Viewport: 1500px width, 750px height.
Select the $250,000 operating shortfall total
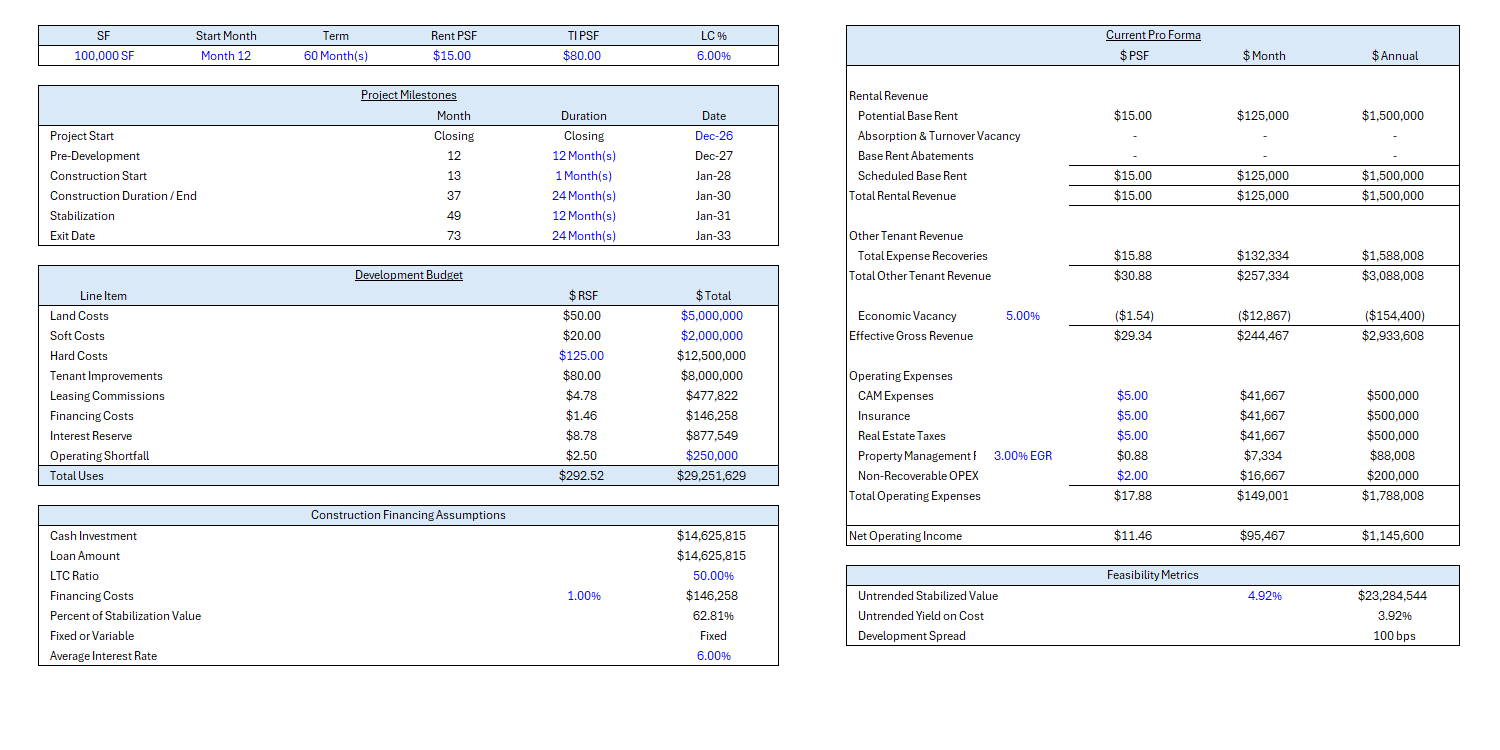click(x=714, y=456)
